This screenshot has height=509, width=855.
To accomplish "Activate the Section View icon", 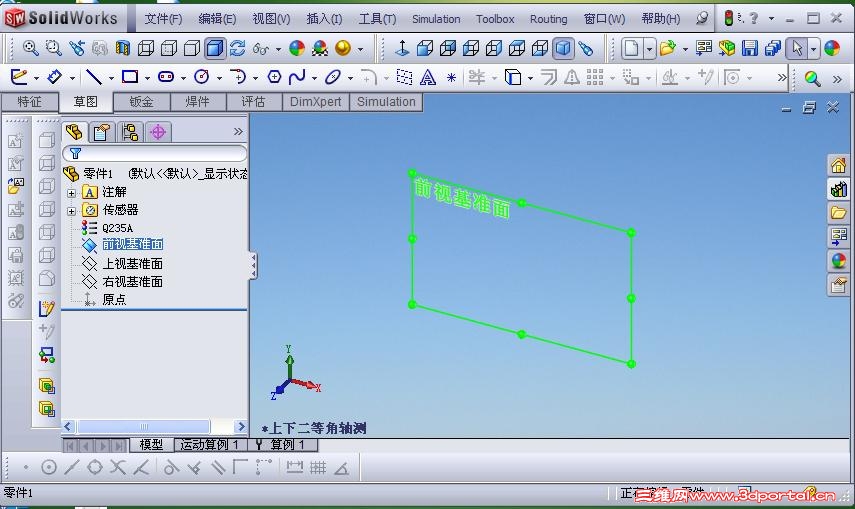I will pos(123,49).
